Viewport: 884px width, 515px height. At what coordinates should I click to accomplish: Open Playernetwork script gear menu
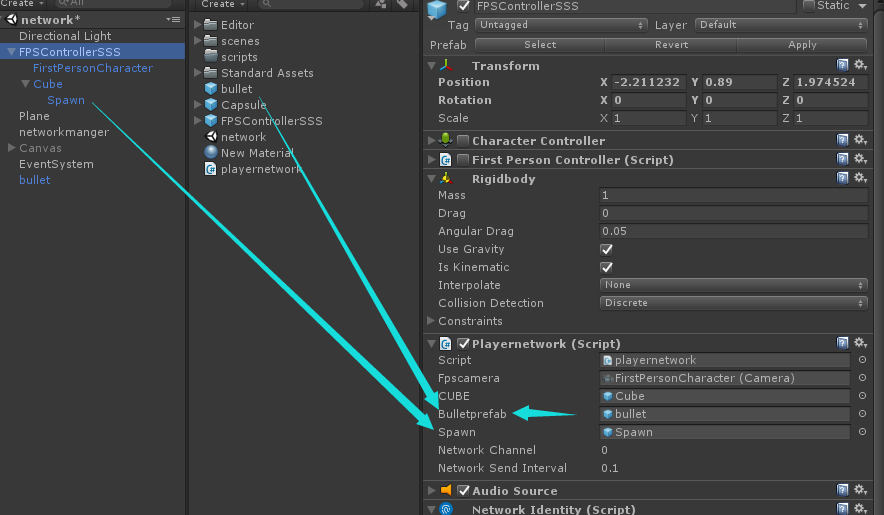[x=860, y=343]
